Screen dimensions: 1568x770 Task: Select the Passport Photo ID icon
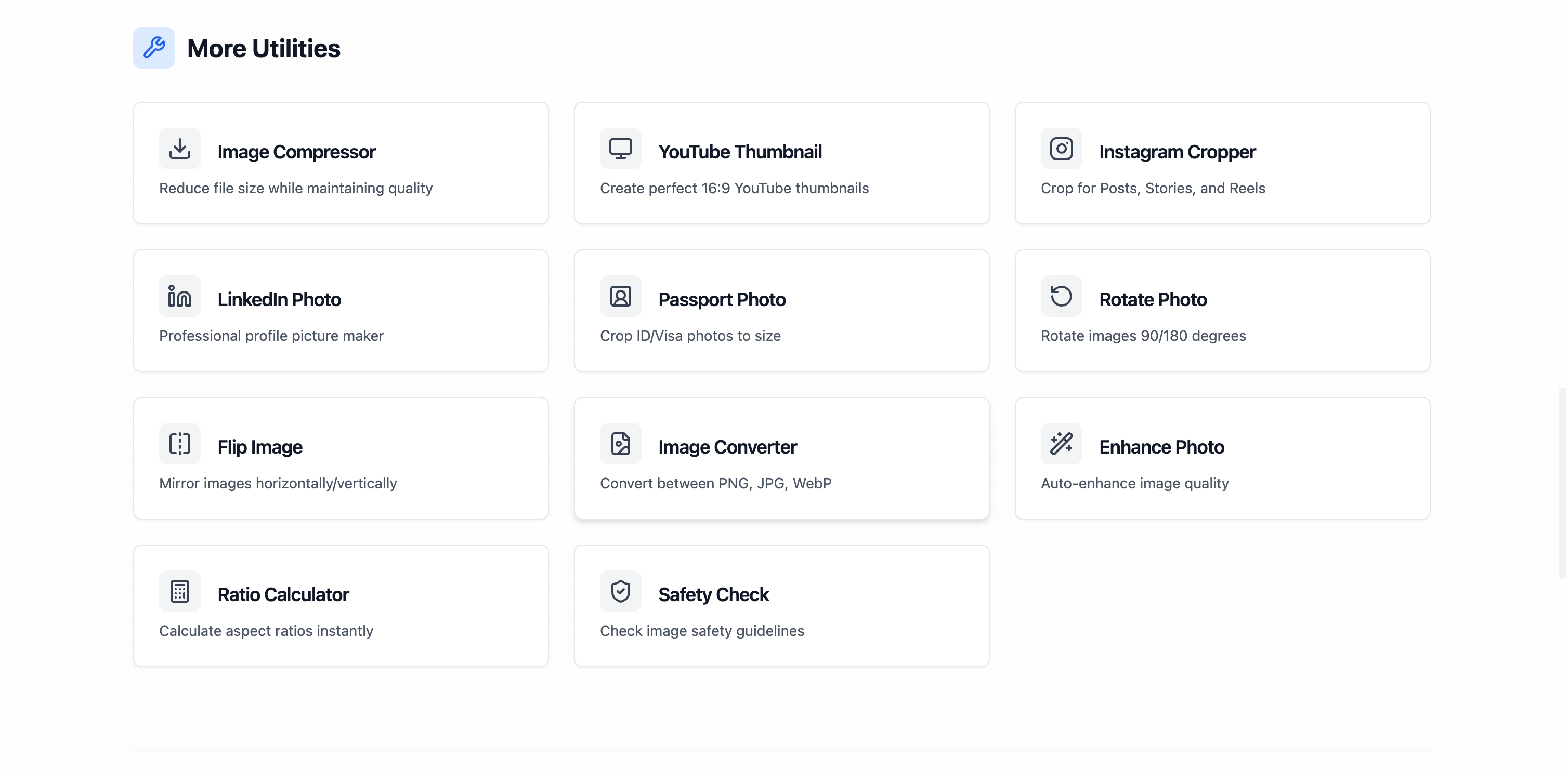620,296
